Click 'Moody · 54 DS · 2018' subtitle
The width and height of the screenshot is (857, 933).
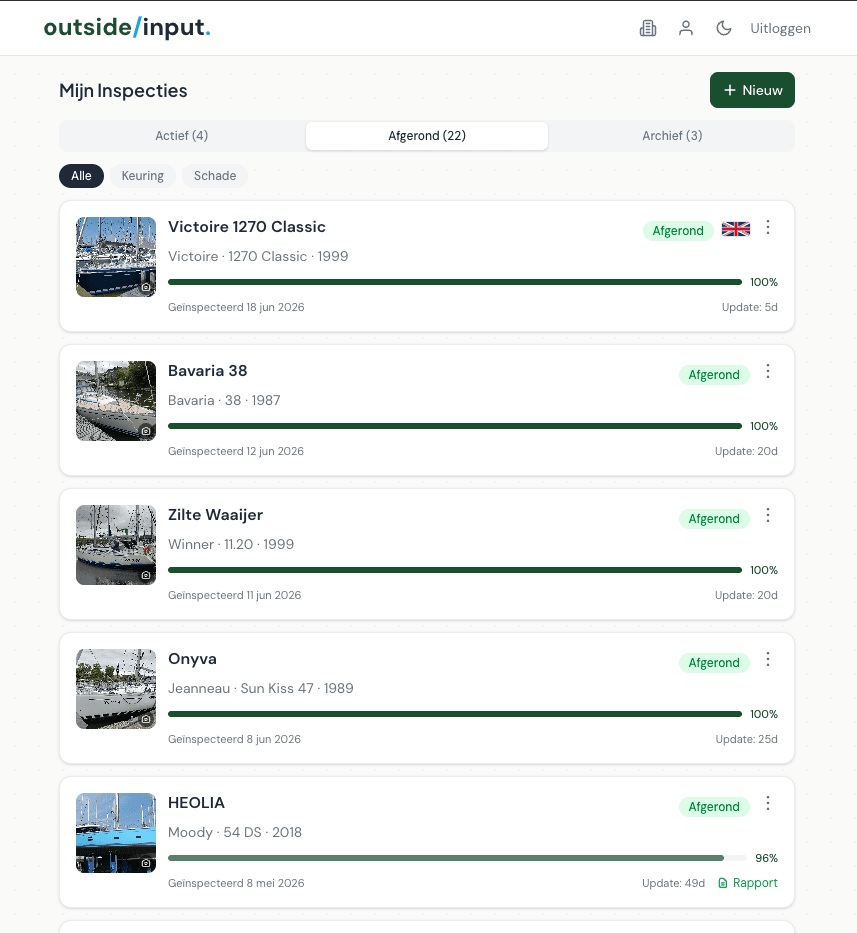click(235, 832)
